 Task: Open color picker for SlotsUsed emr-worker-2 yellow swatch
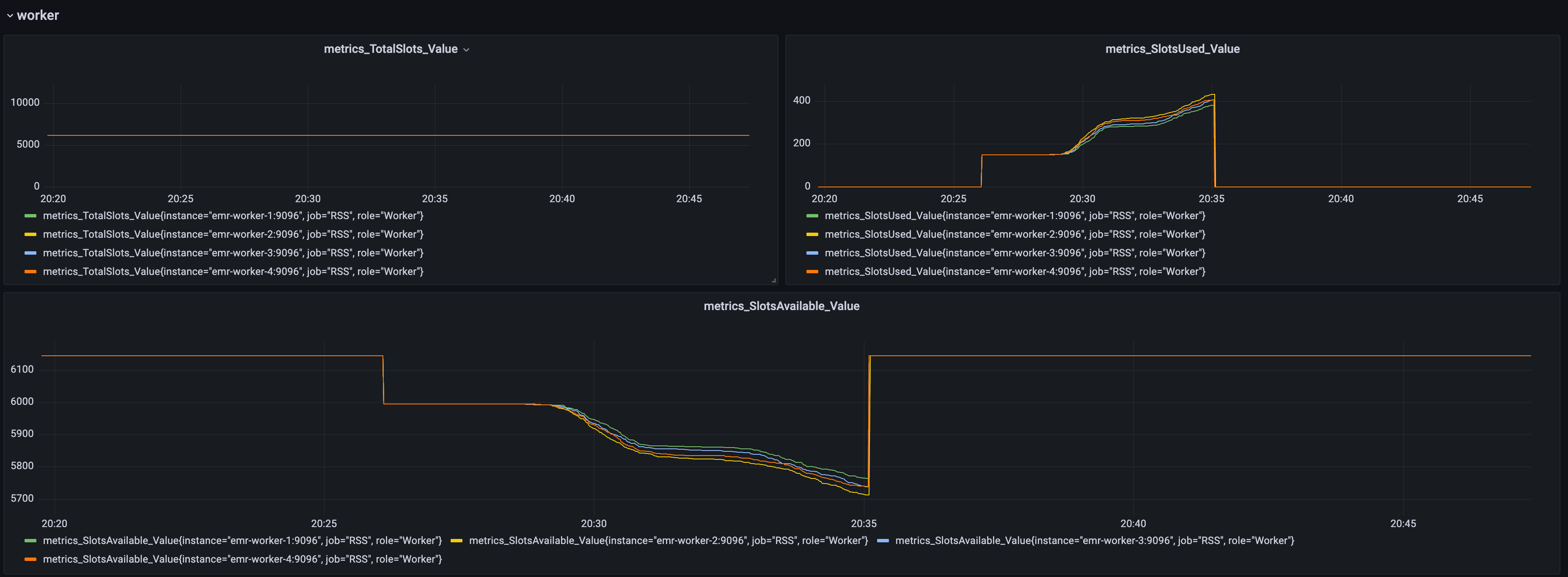(812, 234)
